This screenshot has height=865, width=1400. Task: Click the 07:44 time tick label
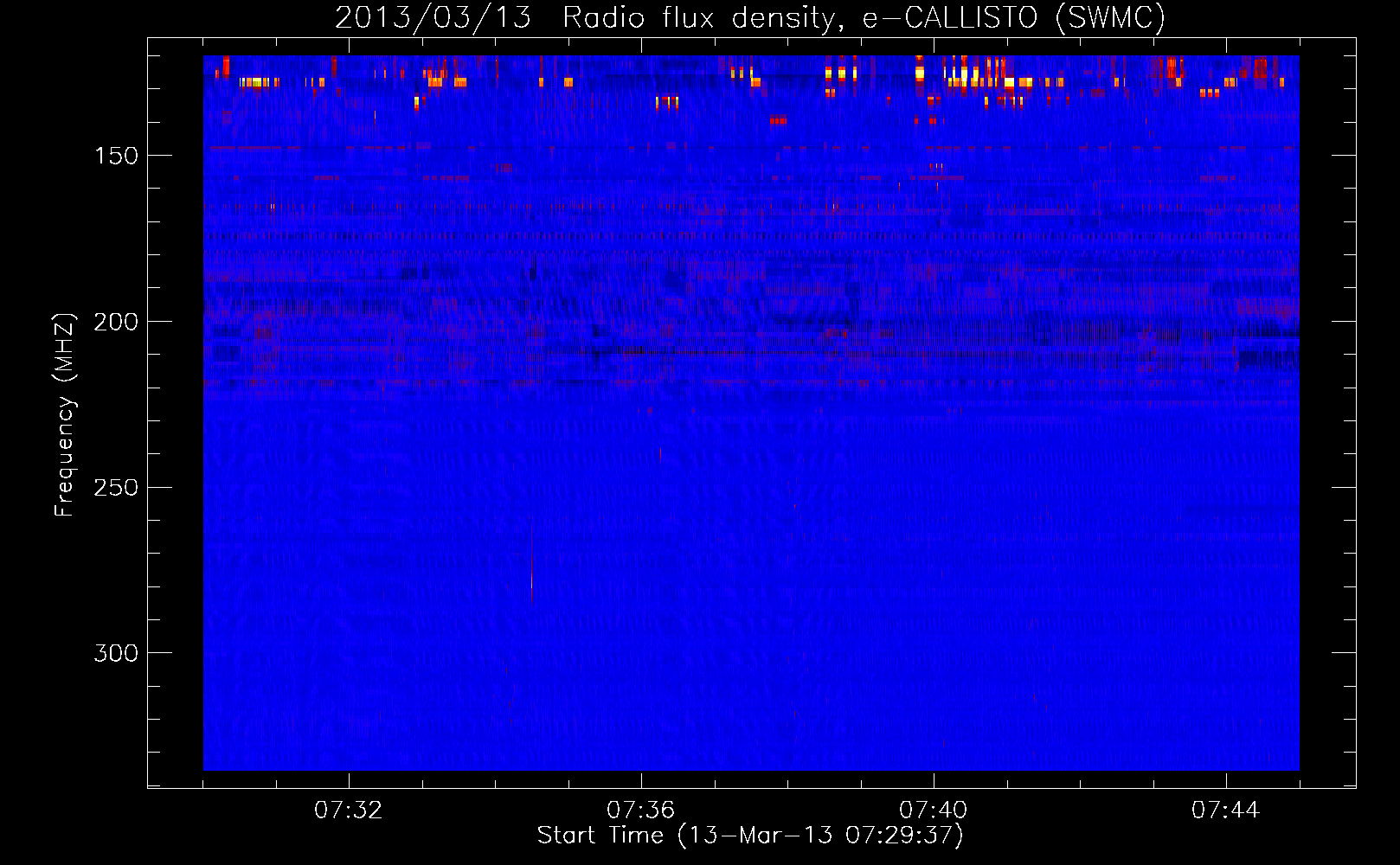coord(1226,811)
